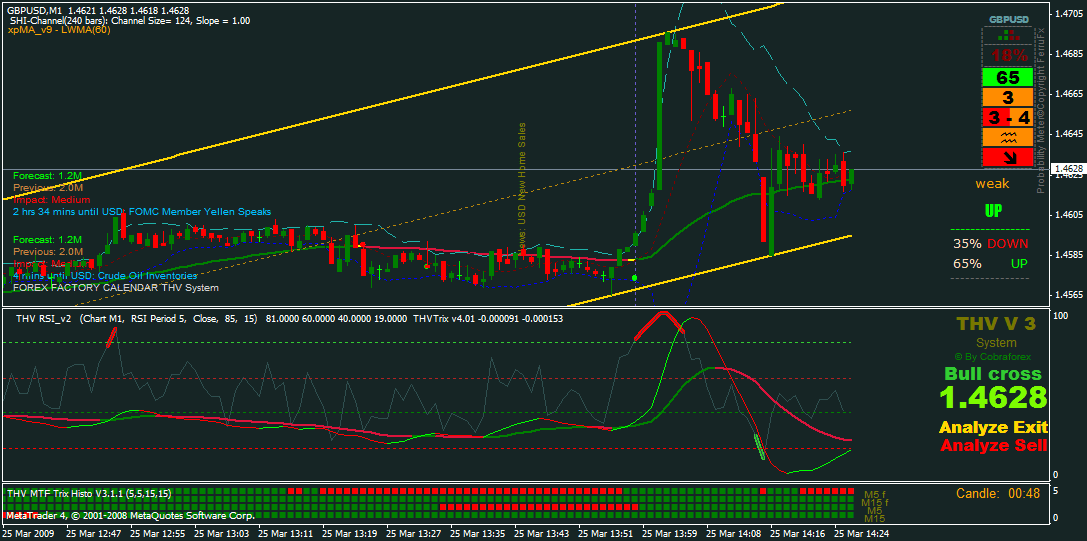Click the '25 Mar 2009' time axis label

27,535
